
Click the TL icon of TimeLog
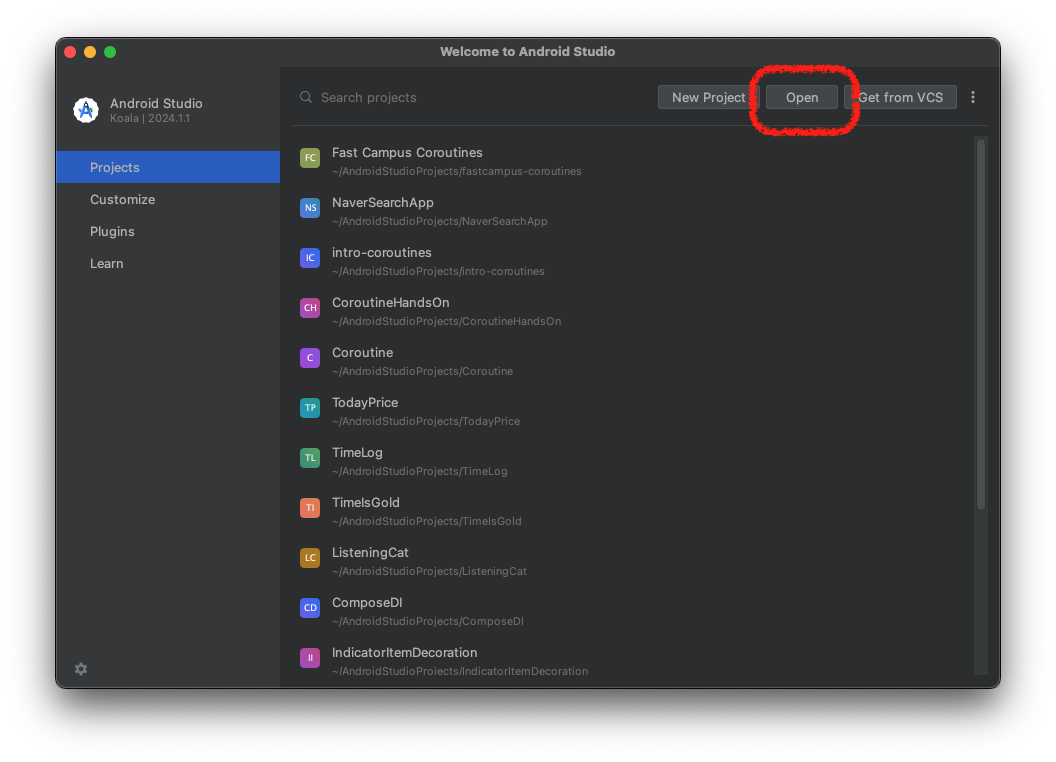[310, 457]
